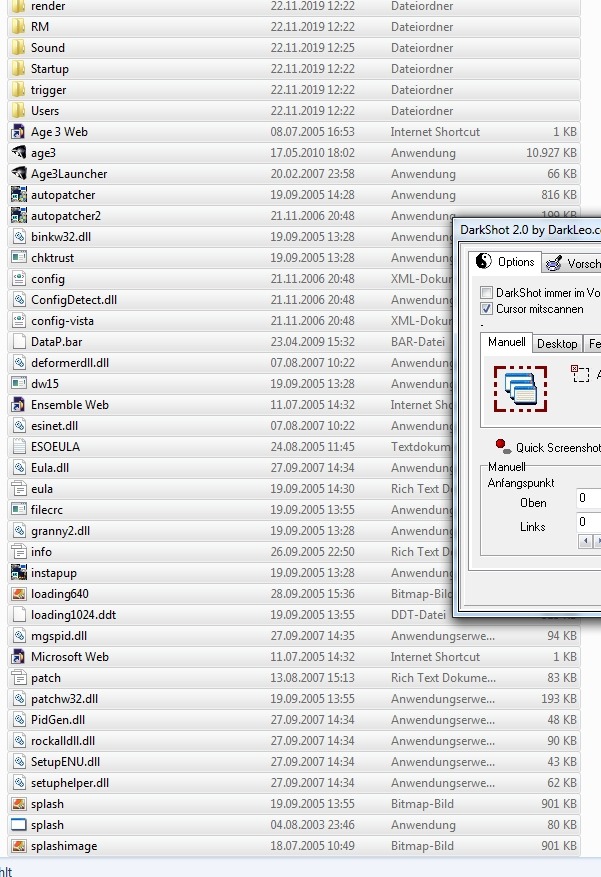Select the loading1024.ddt file name
601x877 pixels.
(x=73, y=615)
